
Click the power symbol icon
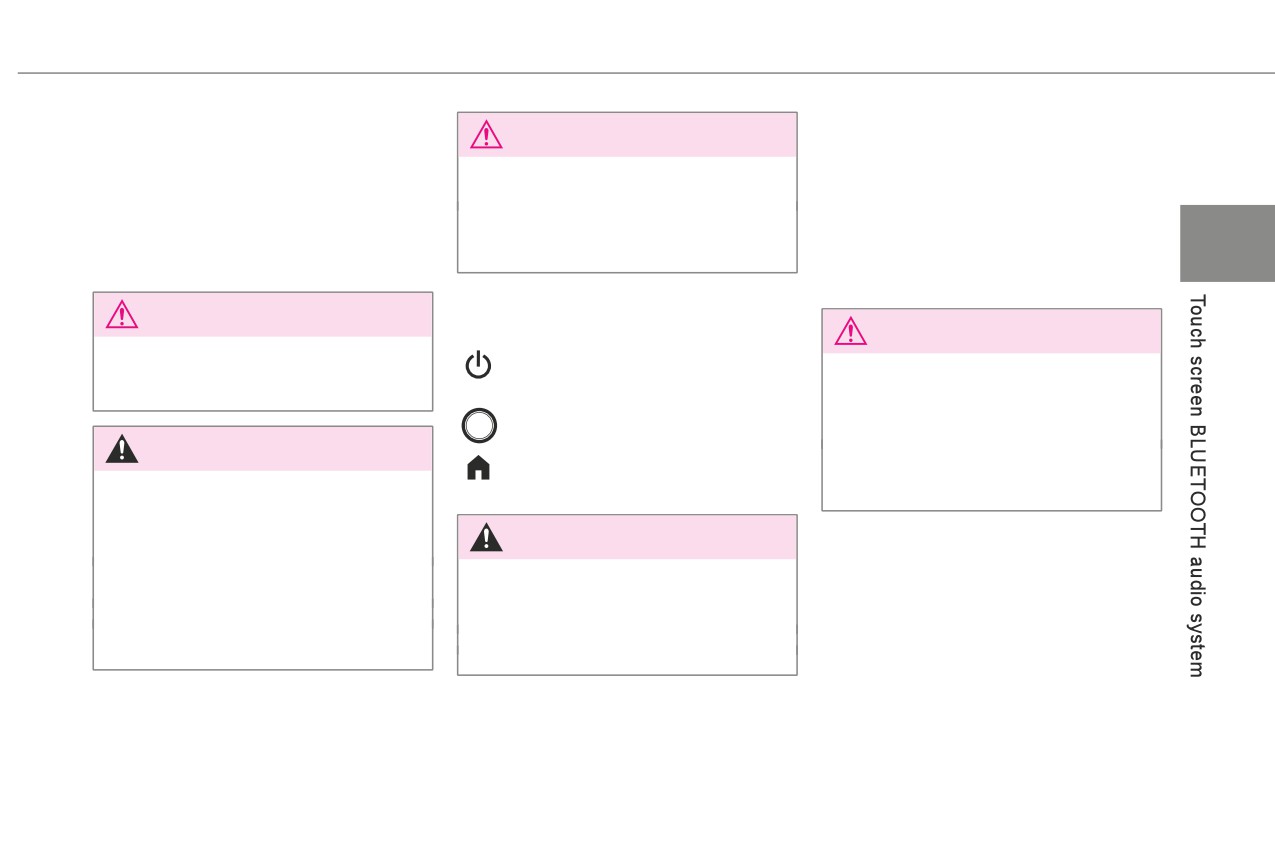[x=479, y=365]
